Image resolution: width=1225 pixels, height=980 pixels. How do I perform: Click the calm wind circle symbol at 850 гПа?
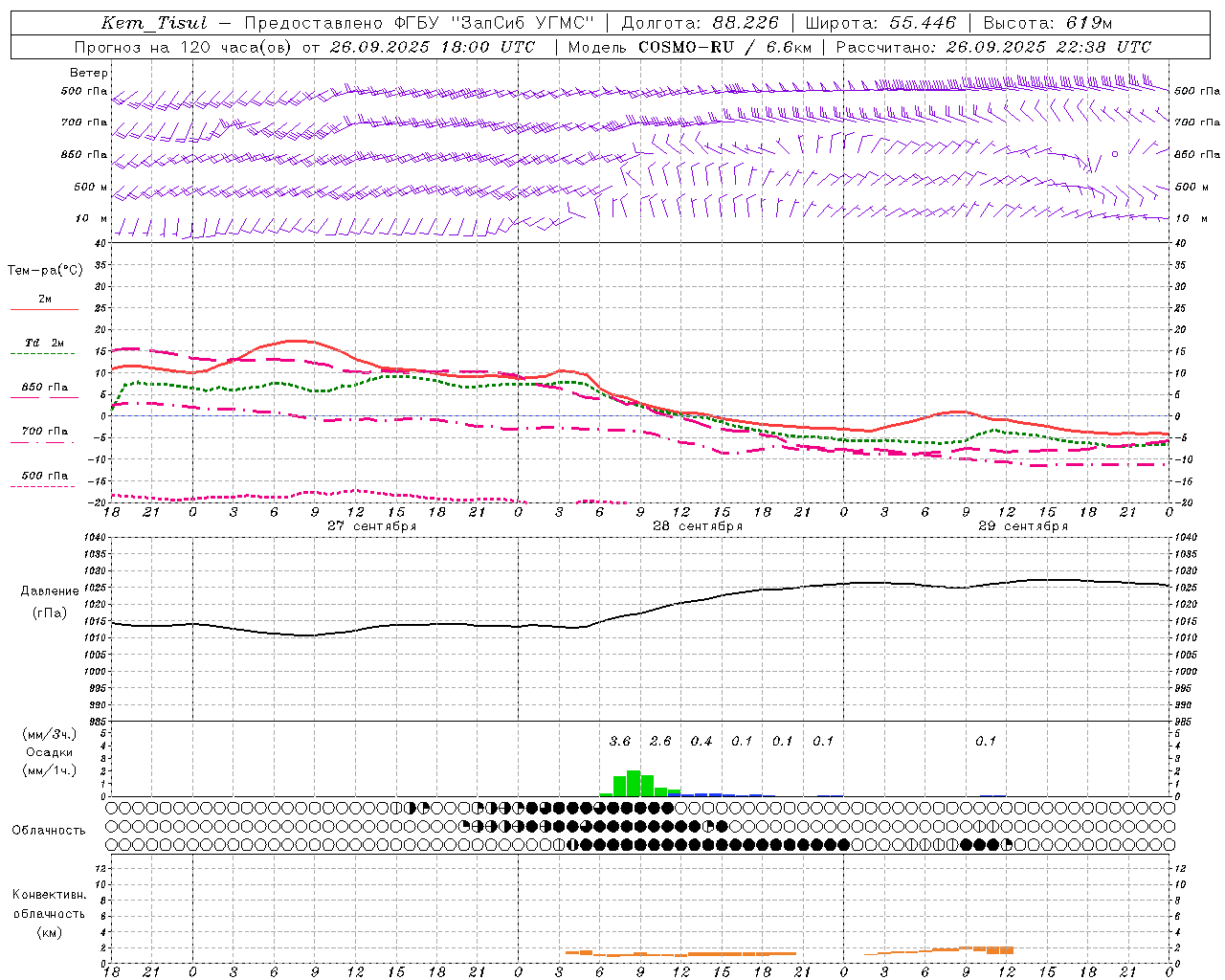(x=1114, y=153)
